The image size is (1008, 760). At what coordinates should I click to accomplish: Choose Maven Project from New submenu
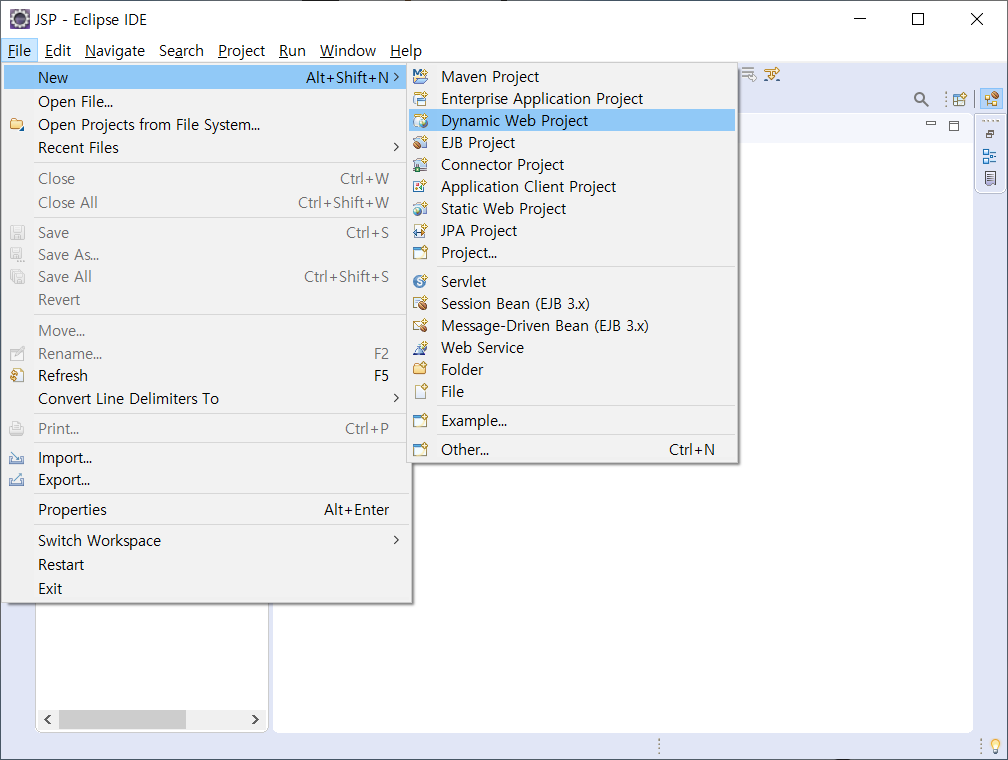[x=572, y=77]
